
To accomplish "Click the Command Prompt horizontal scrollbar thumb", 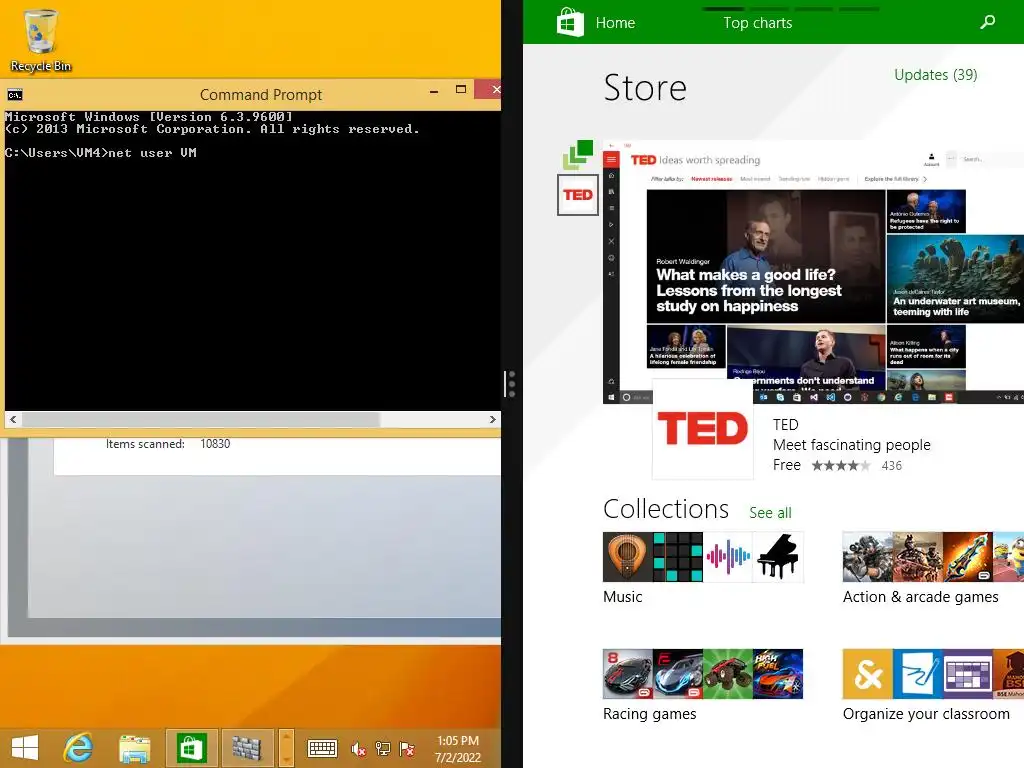I will [x=200, y=419].
